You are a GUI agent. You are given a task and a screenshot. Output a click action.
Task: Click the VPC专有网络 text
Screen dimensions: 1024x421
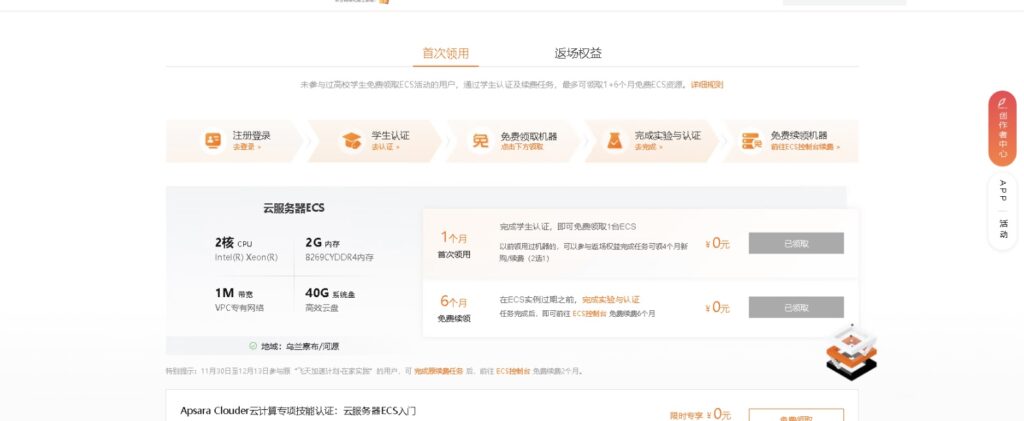pos(239,308)
